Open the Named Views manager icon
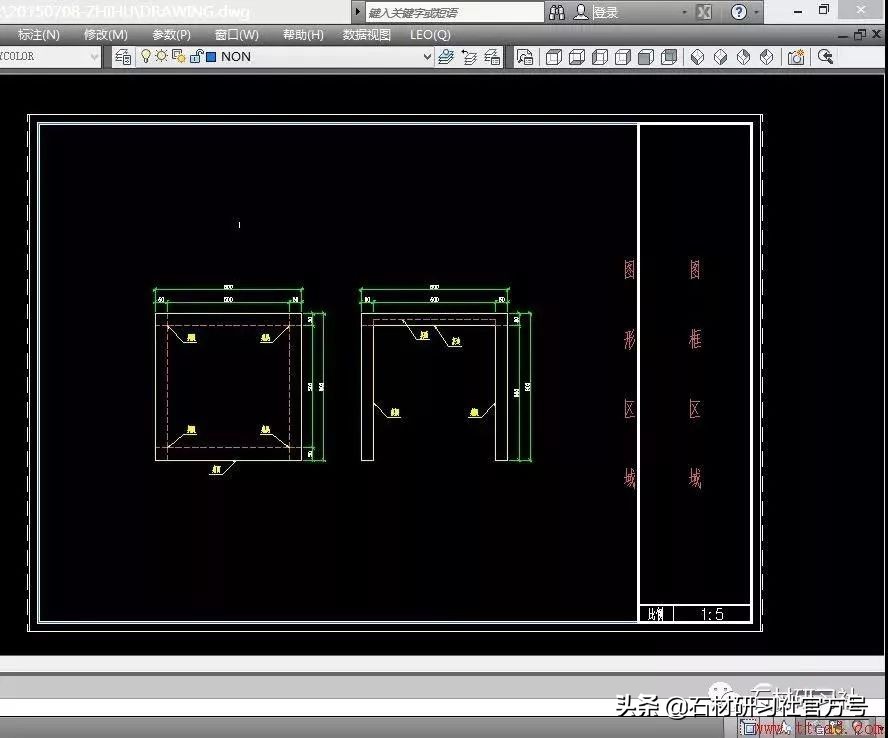 click(x=525, y=57)
